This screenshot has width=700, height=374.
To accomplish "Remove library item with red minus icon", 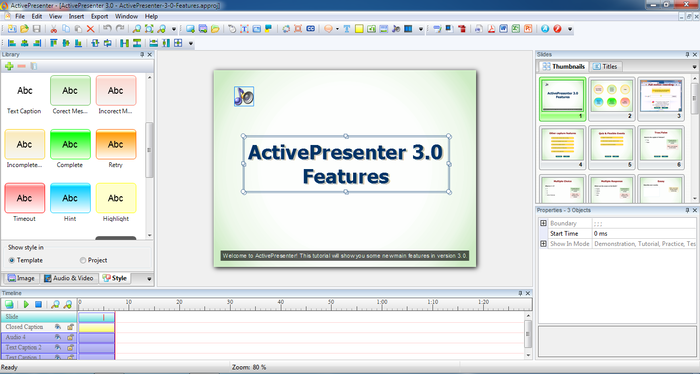I will (x=21, y=66).
